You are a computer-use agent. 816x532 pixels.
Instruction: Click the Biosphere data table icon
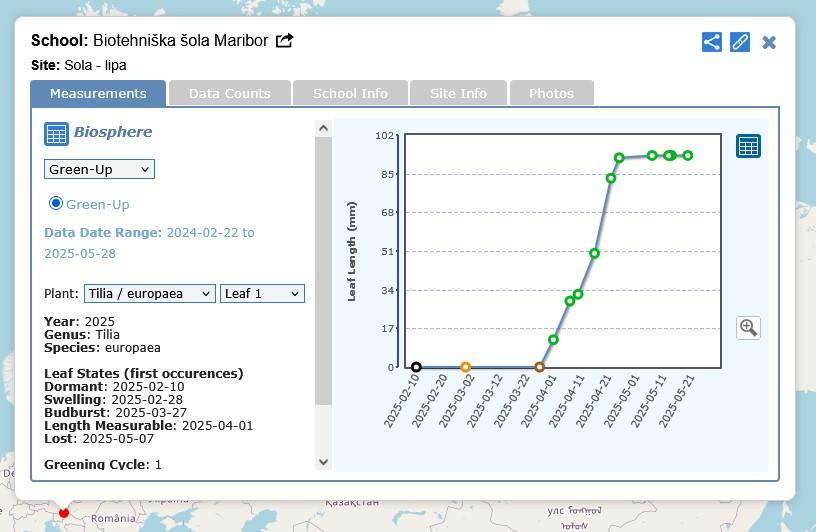pos(56,133)
